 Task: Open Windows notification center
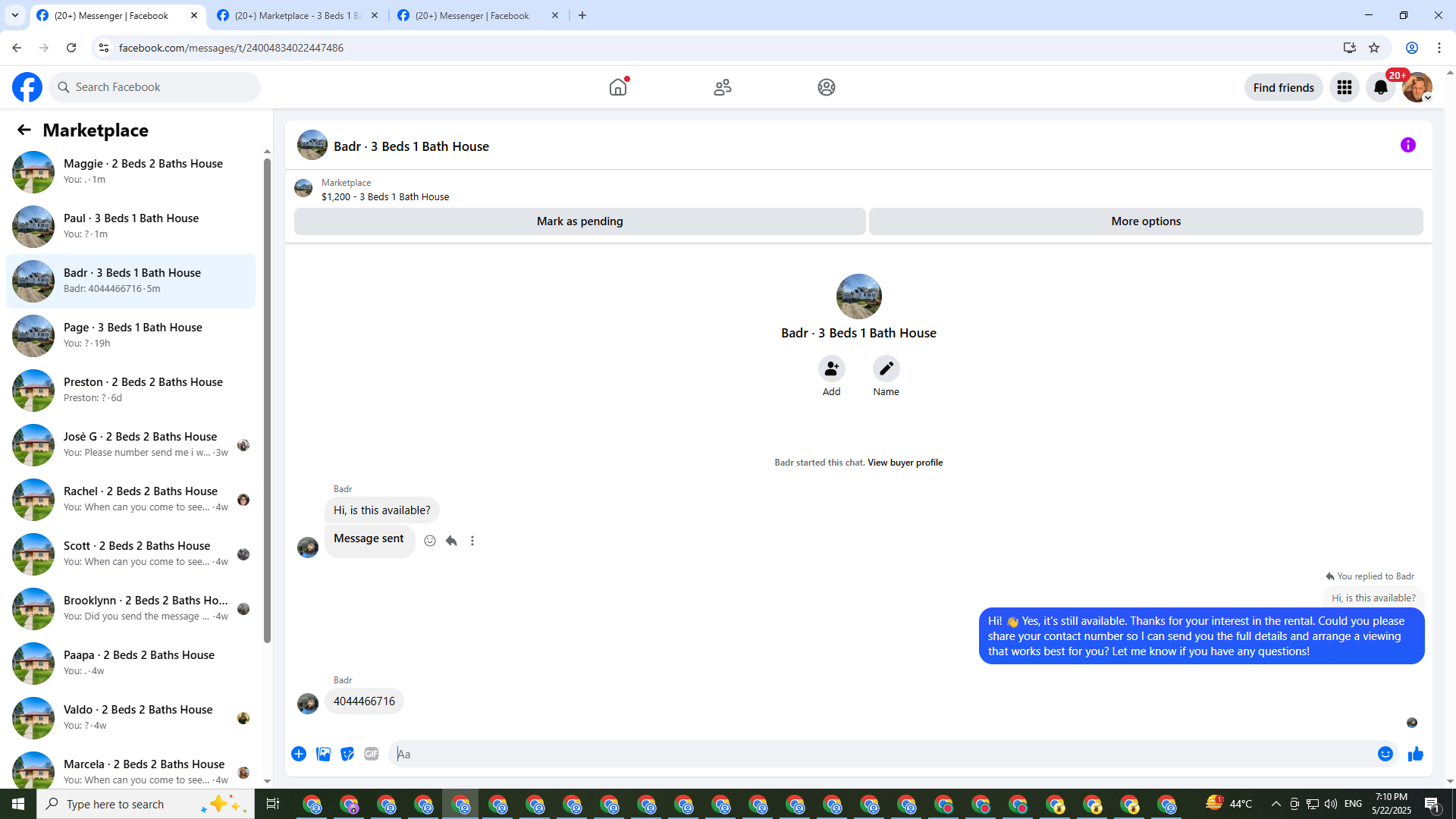click(1432, 804)
